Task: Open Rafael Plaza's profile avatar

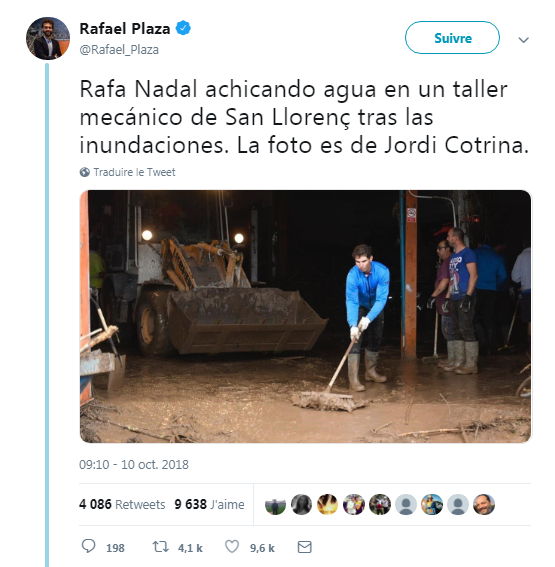Action: (x=48, y=38)
